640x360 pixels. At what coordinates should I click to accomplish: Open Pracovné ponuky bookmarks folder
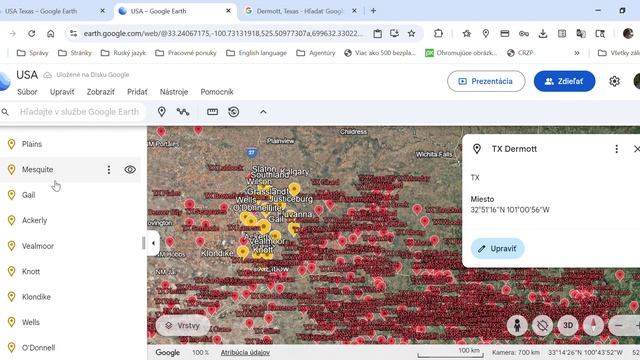click(x=186, y=53)
